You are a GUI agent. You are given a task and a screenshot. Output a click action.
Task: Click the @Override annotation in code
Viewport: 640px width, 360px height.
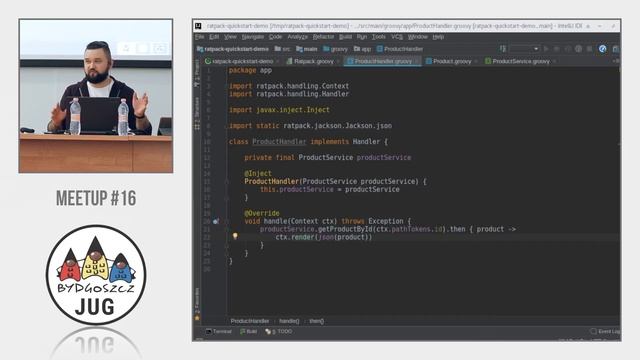(262, 213)
